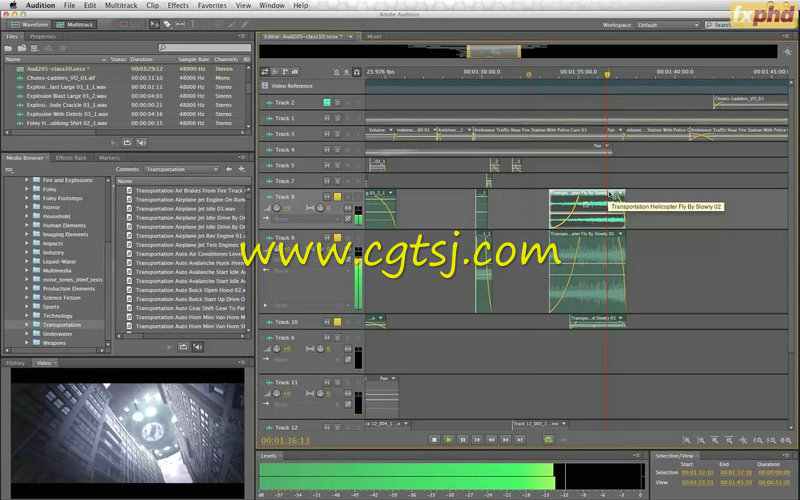The height and width of the screenshot is (500, 800).
Task: Select the Time Selection tool
Action: [193, 24]
